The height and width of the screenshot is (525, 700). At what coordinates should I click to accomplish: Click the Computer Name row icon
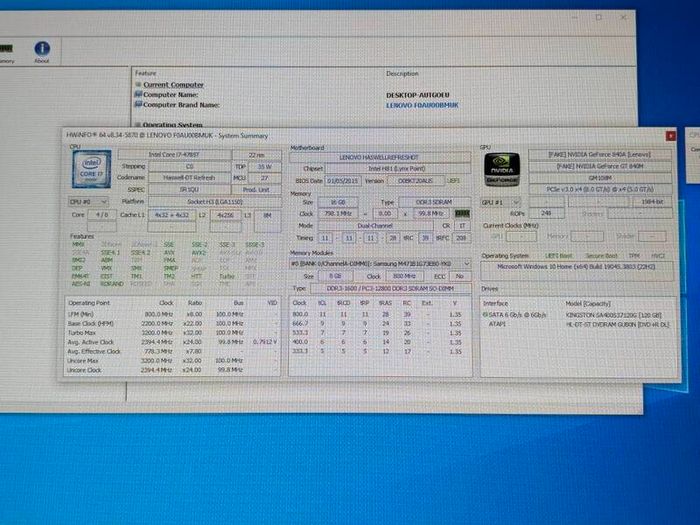(138, 94)
